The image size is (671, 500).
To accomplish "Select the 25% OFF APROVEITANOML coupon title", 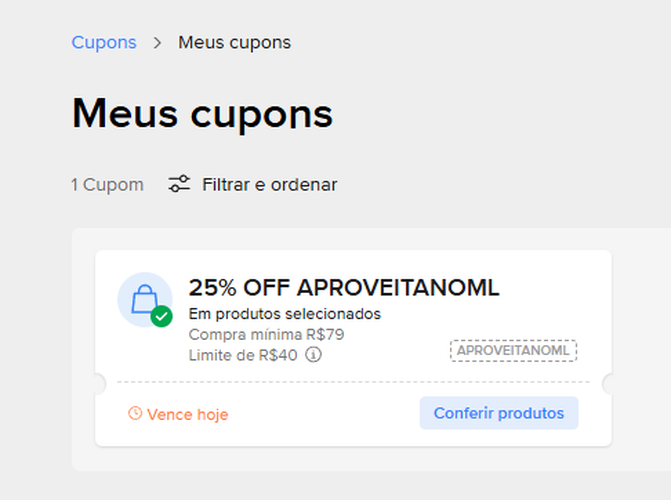I will click(344, 288).
